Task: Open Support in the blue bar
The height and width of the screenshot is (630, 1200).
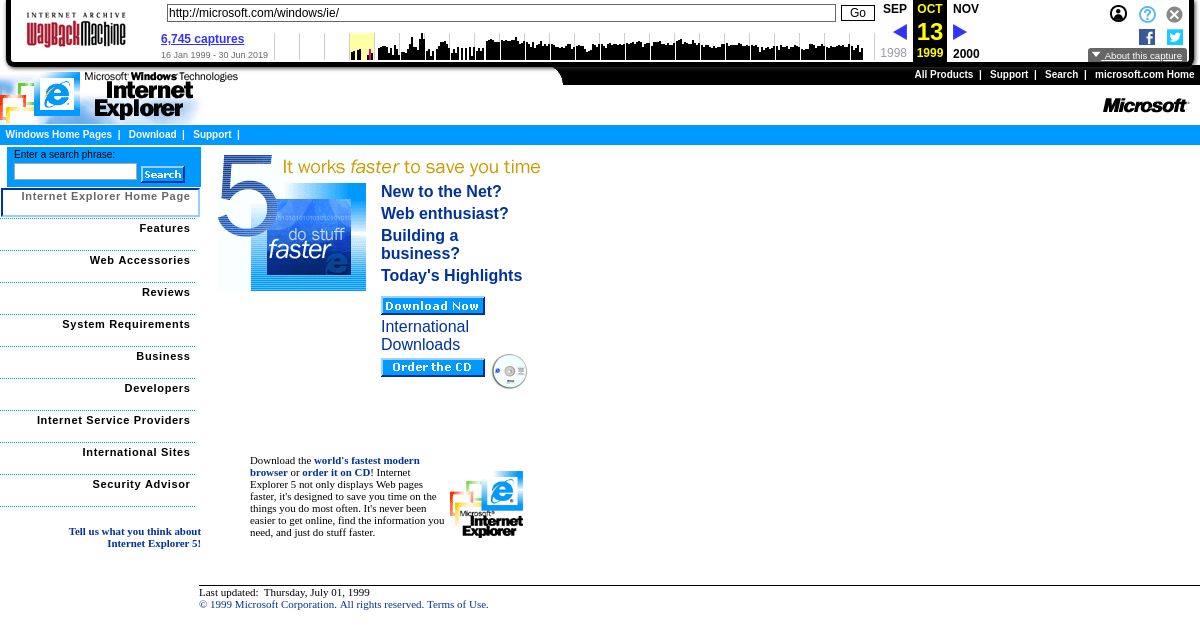Action: click(212, 134)
